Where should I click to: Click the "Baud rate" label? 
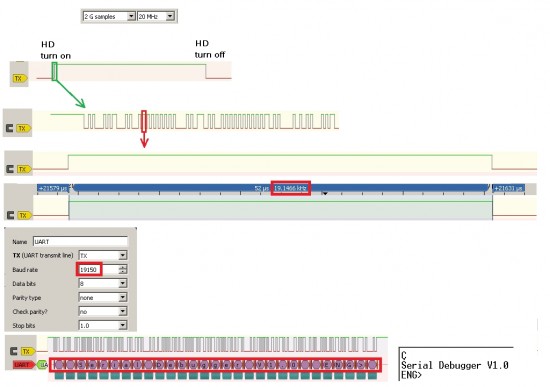25,270
